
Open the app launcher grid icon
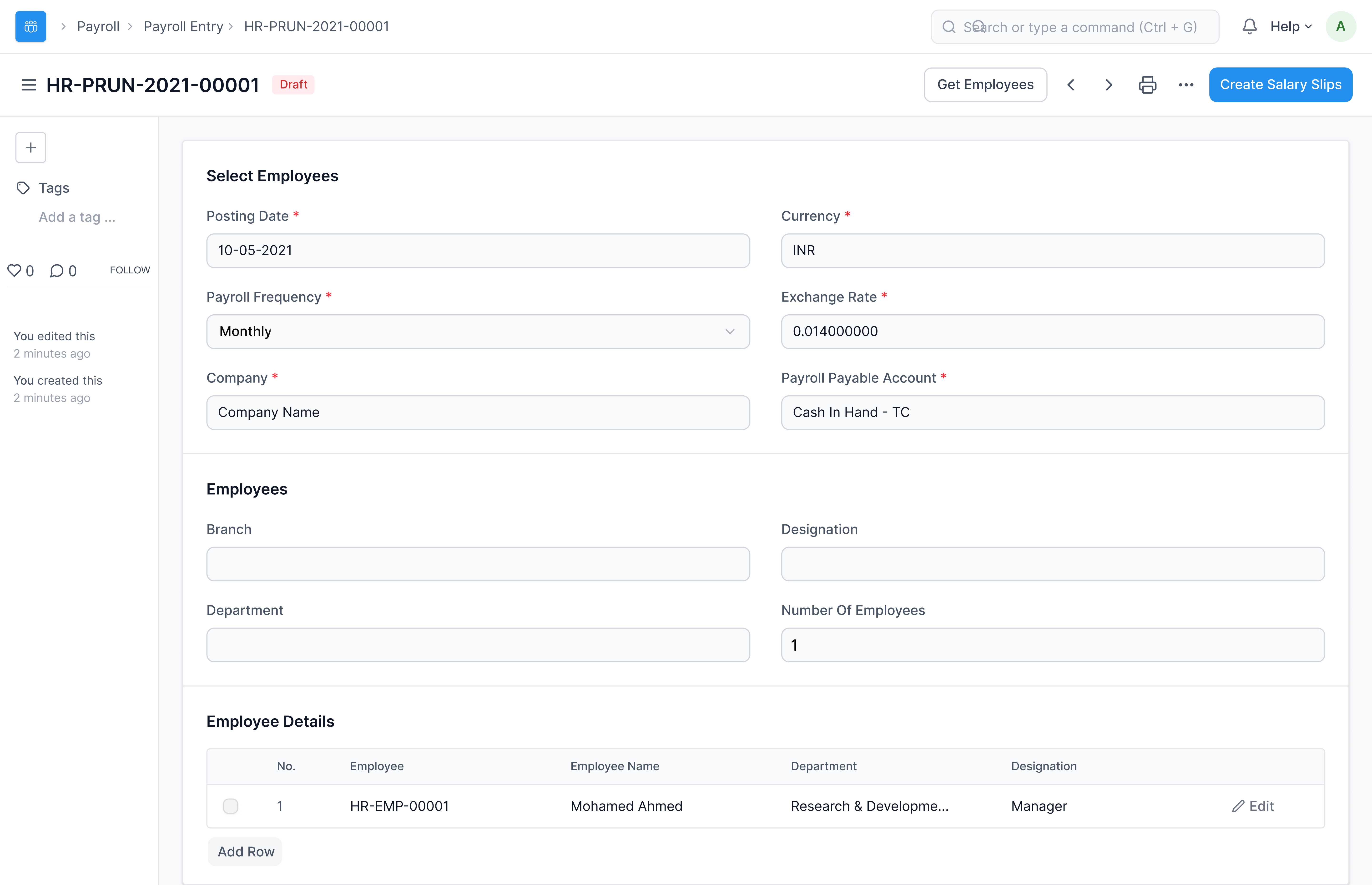[30, 26]
